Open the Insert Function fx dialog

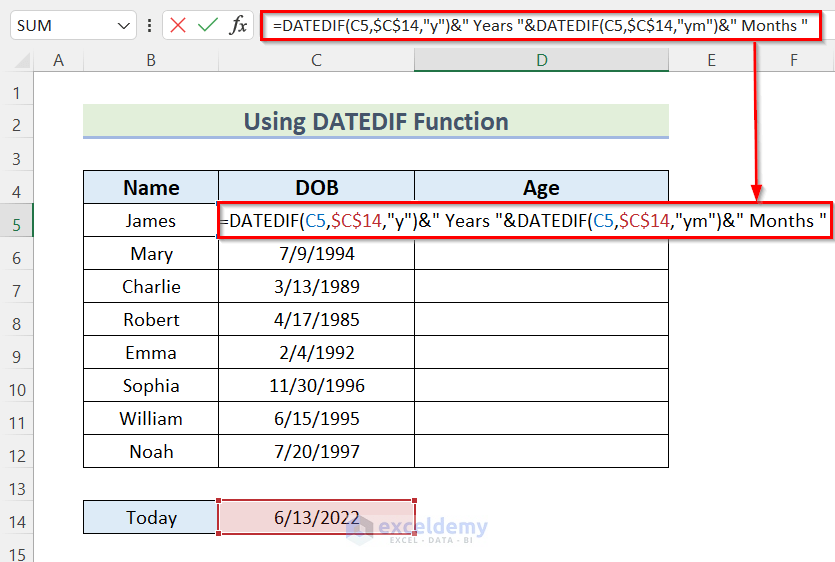tap(238, 25)
